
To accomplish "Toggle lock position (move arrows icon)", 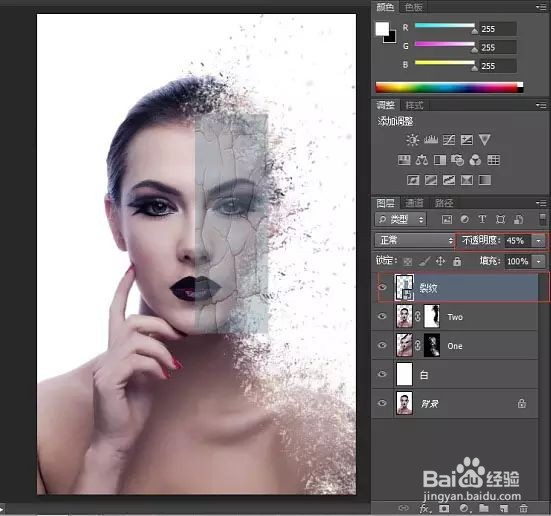I will [x=440, y=261].
